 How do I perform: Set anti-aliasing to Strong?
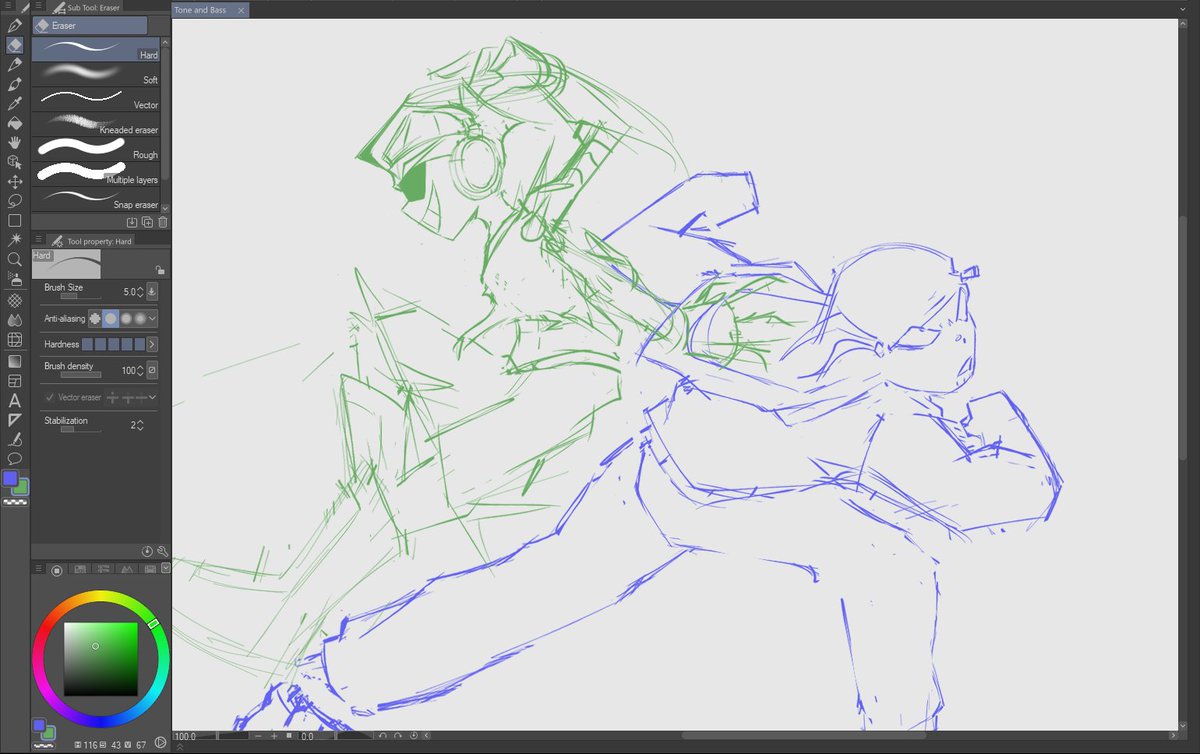[140, 318]
